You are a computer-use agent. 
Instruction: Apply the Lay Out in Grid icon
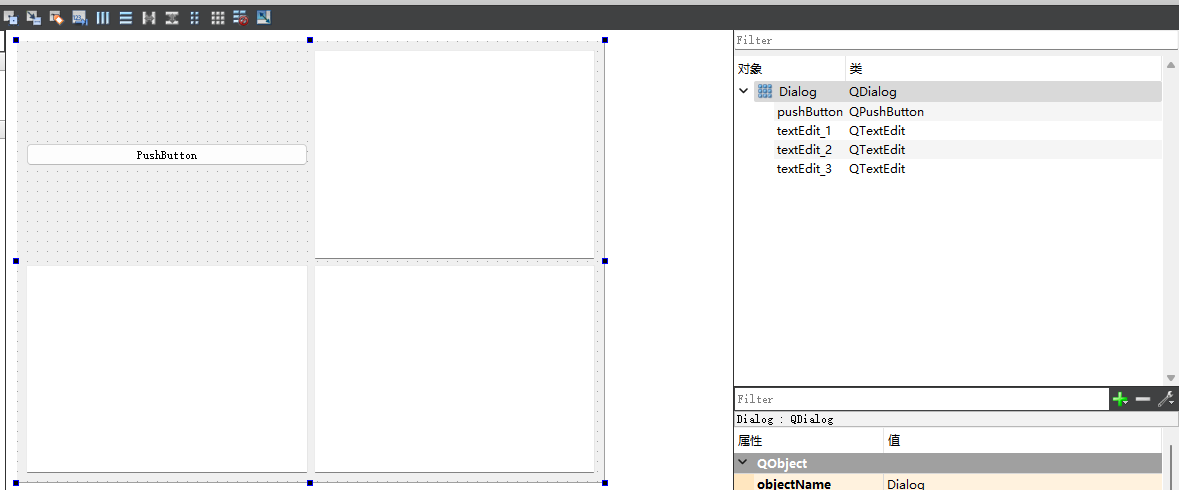217,17
